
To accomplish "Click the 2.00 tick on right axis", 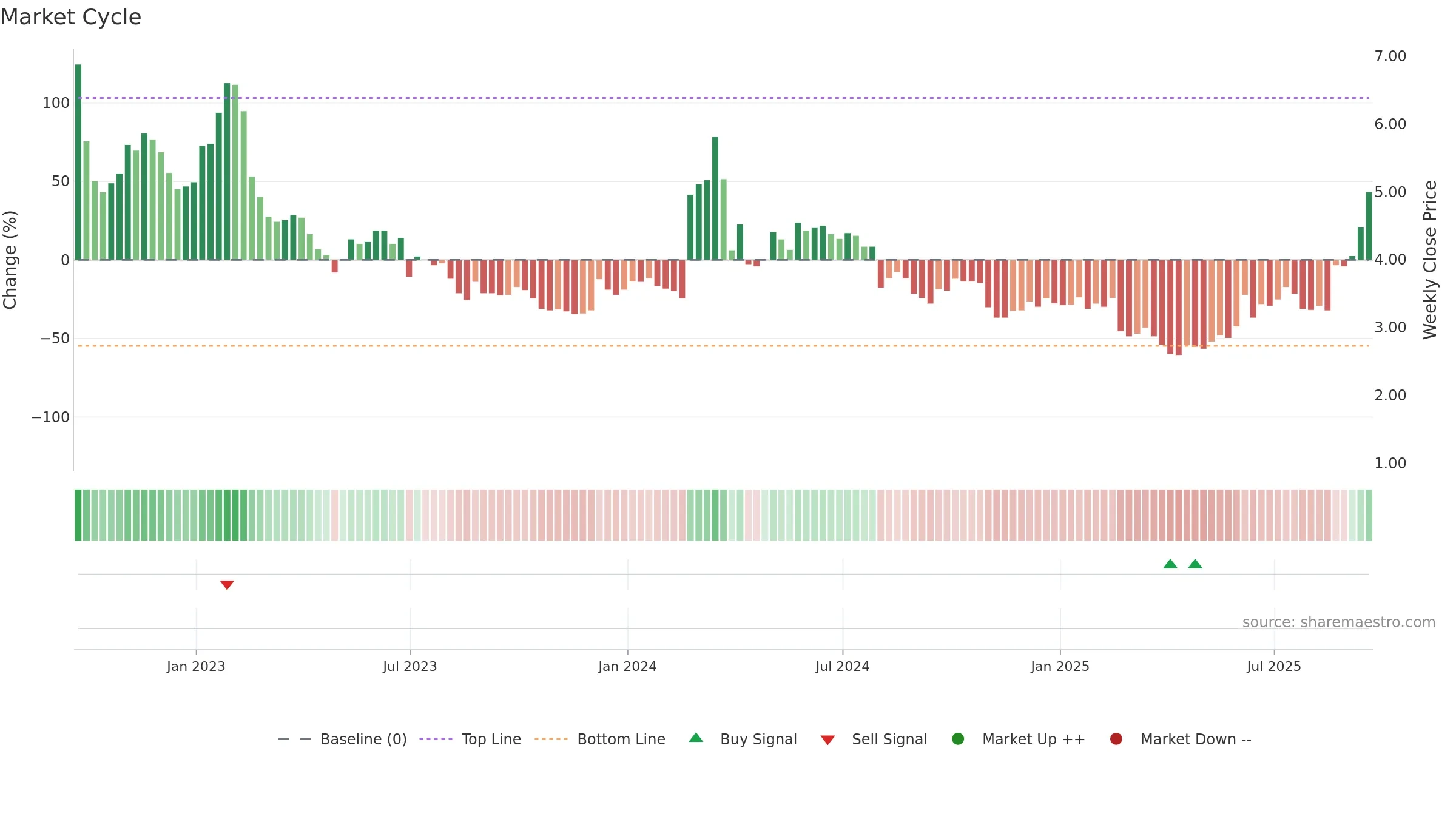I will coord(1390,396).
